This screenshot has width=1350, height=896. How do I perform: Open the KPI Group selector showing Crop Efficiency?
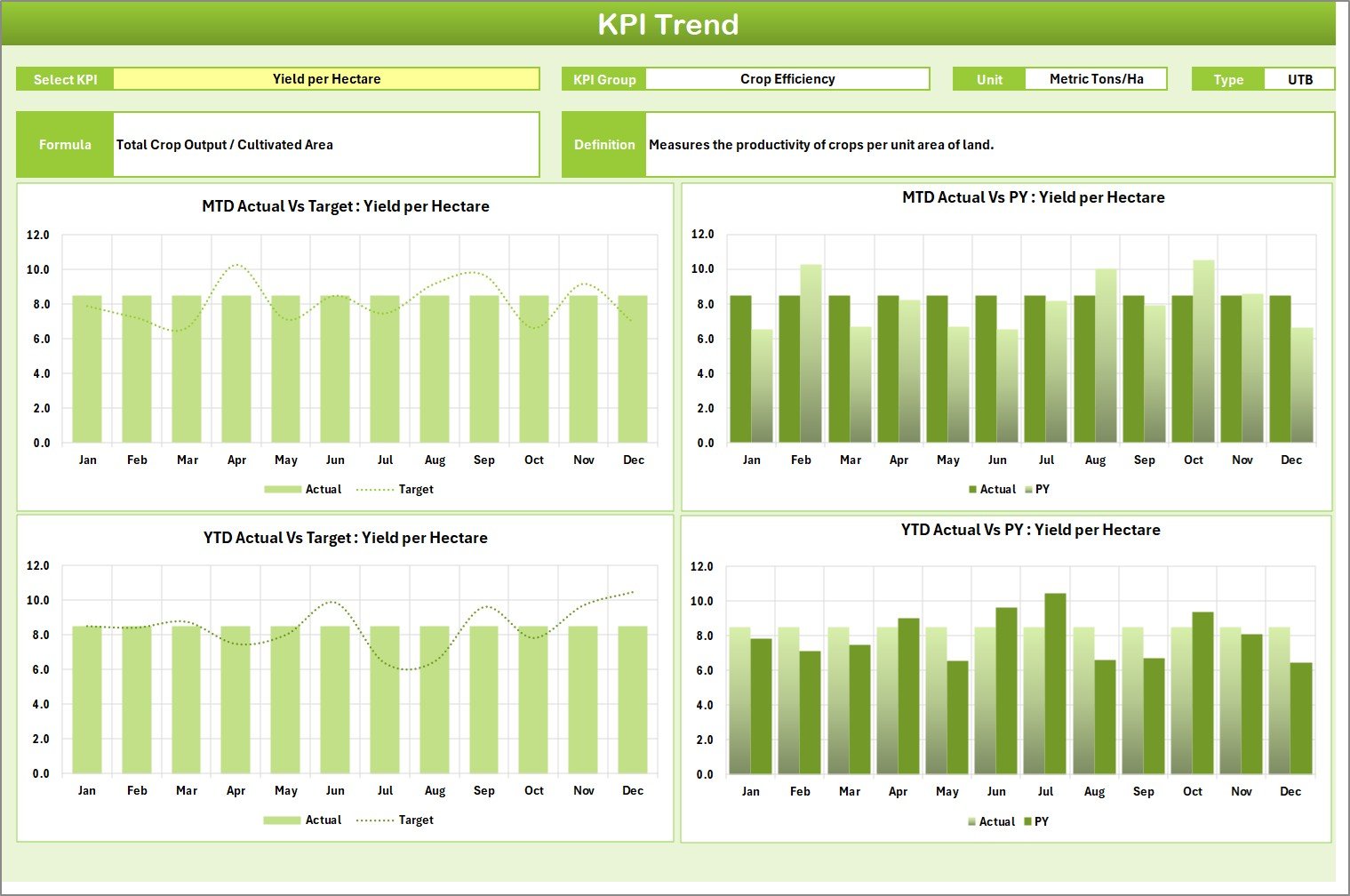click(x=786, y=78)
